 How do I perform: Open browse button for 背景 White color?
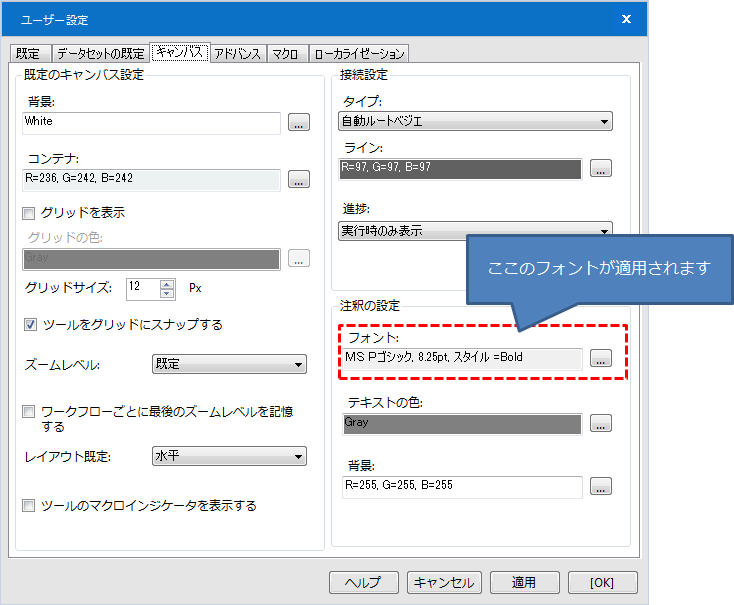coord(299,122)
